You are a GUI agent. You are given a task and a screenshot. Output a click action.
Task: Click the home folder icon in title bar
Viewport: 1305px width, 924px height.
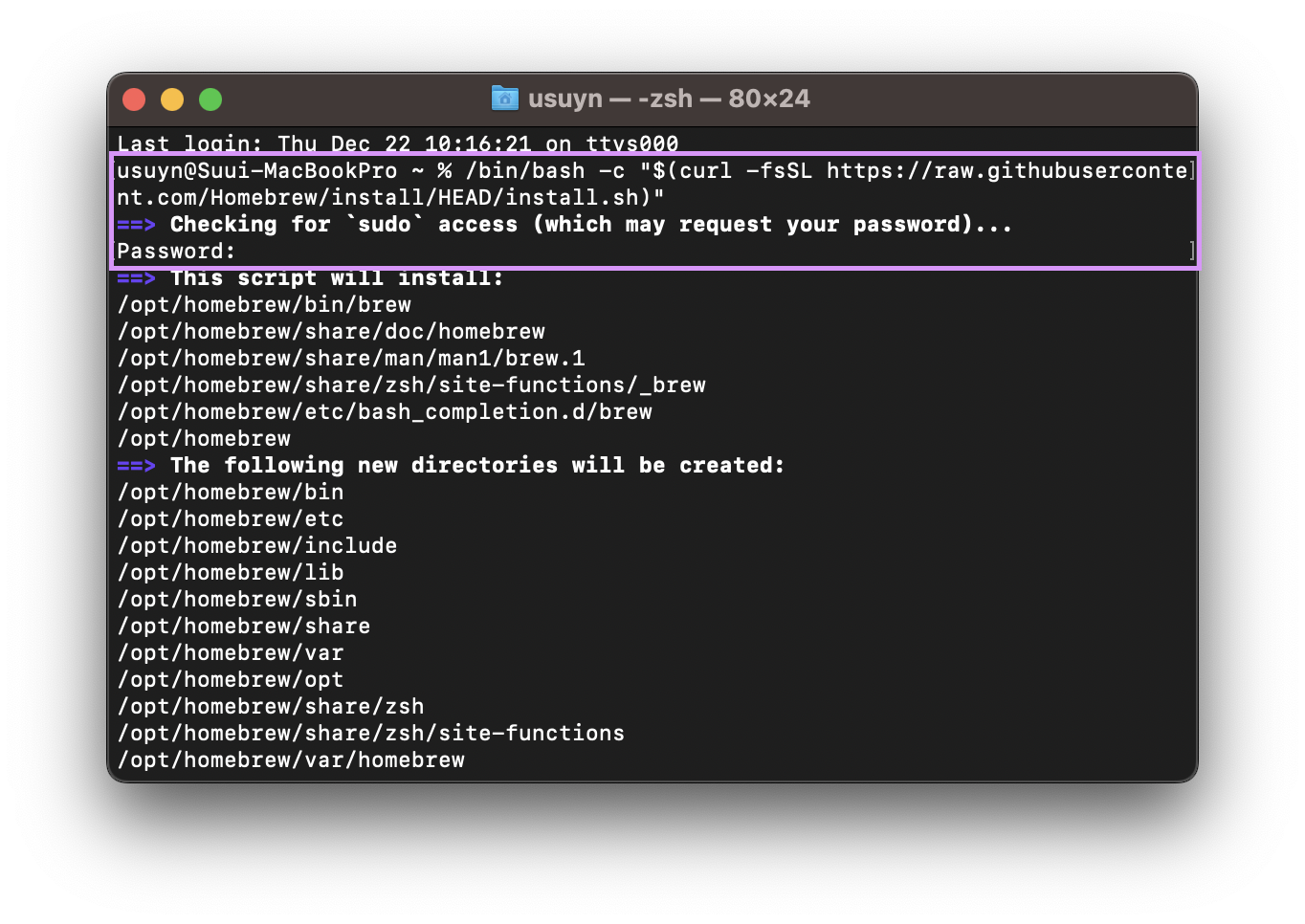(504, 98)
